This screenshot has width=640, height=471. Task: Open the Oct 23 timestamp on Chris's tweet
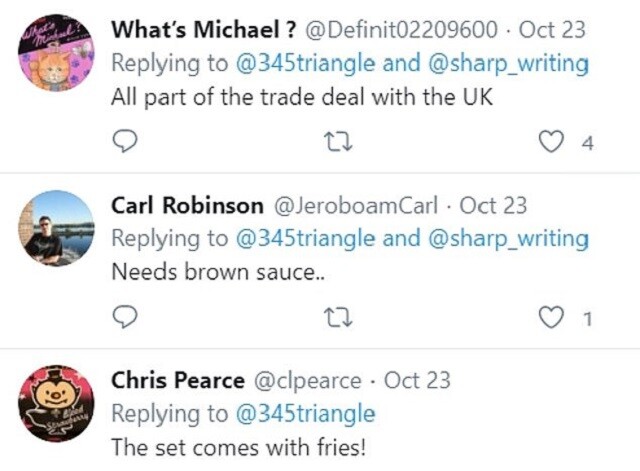[x=417, y=381]
